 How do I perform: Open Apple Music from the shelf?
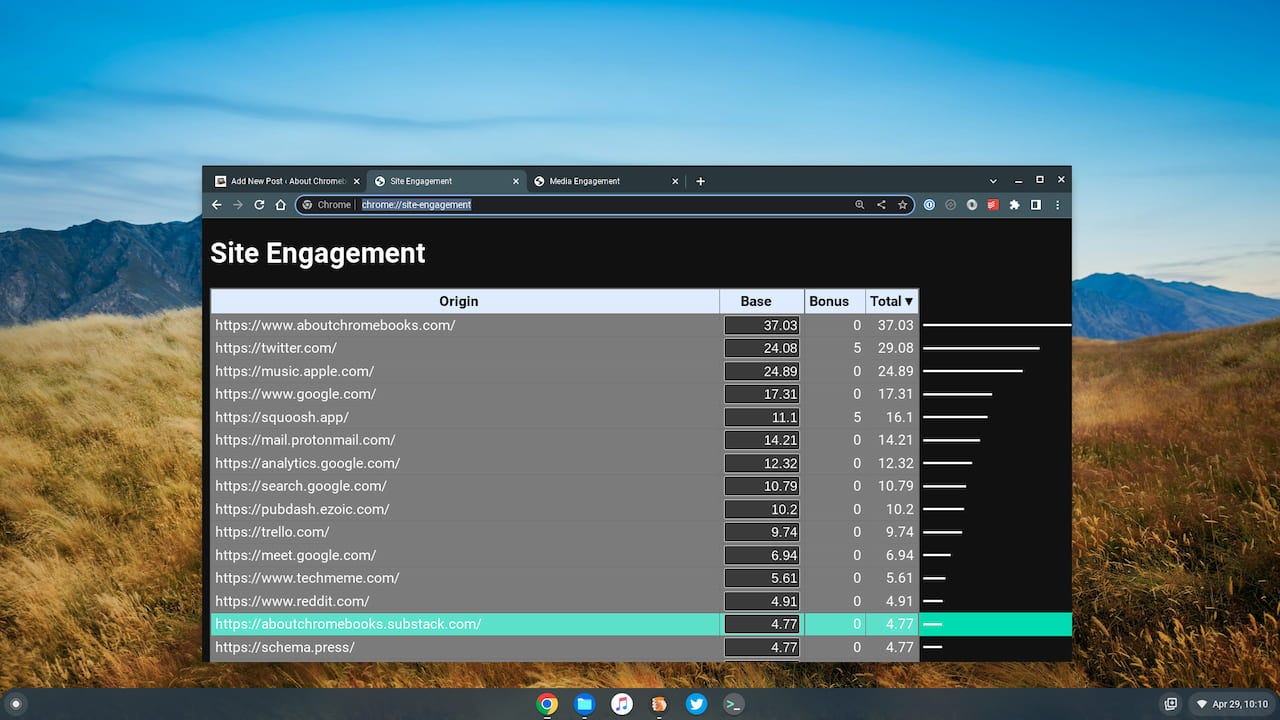[622, 704]
